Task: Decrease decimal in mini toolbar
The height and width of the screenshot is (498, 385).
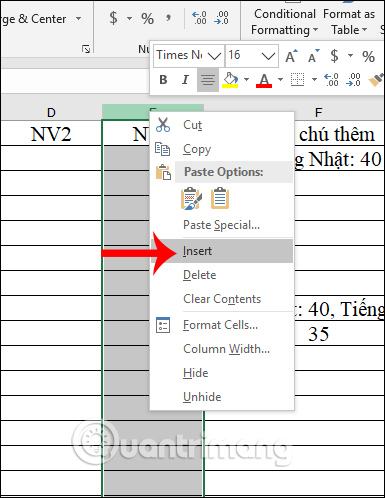Action: (353, 80)
